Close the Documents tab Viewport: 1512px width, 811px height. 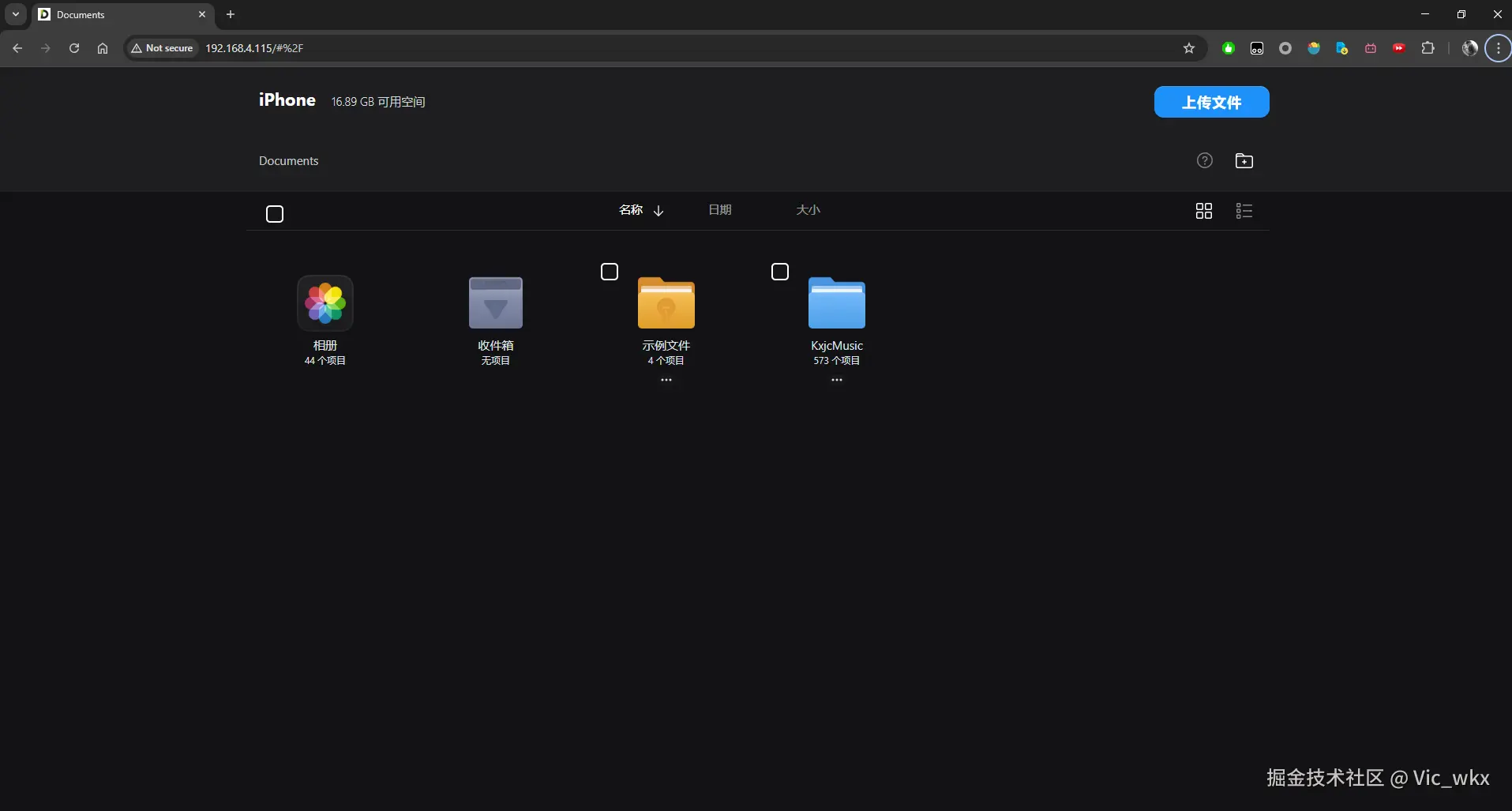[x=202, y=14]
